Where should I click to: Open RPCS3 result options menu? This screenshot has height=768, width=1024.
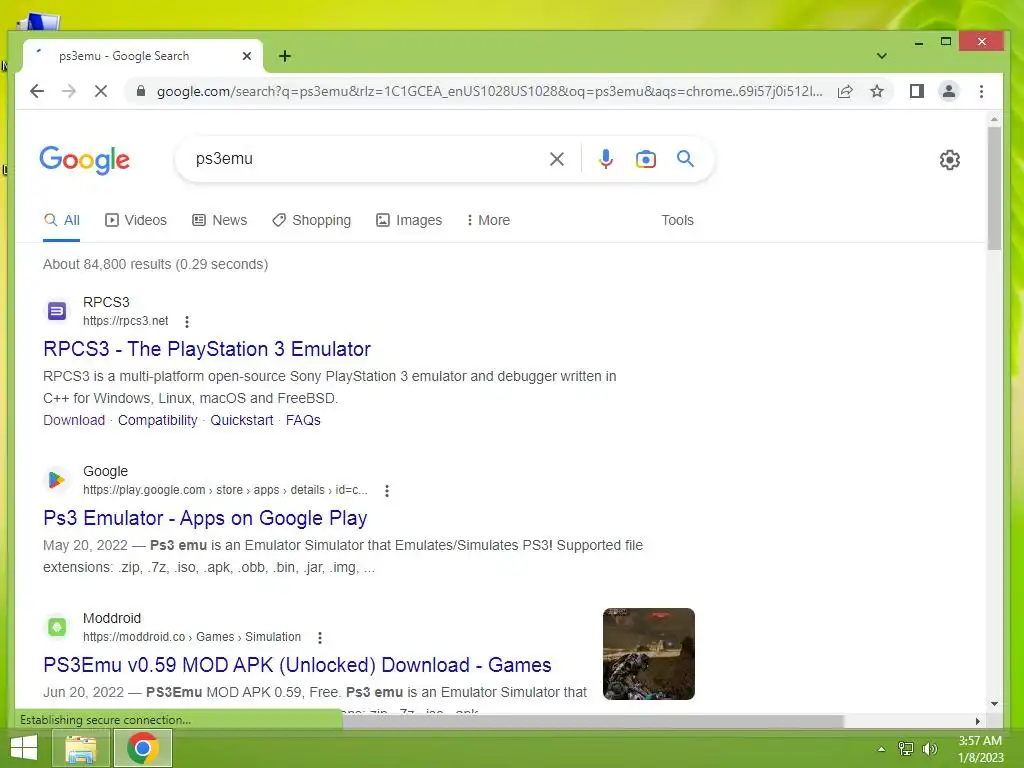click(x=187, y=321)
